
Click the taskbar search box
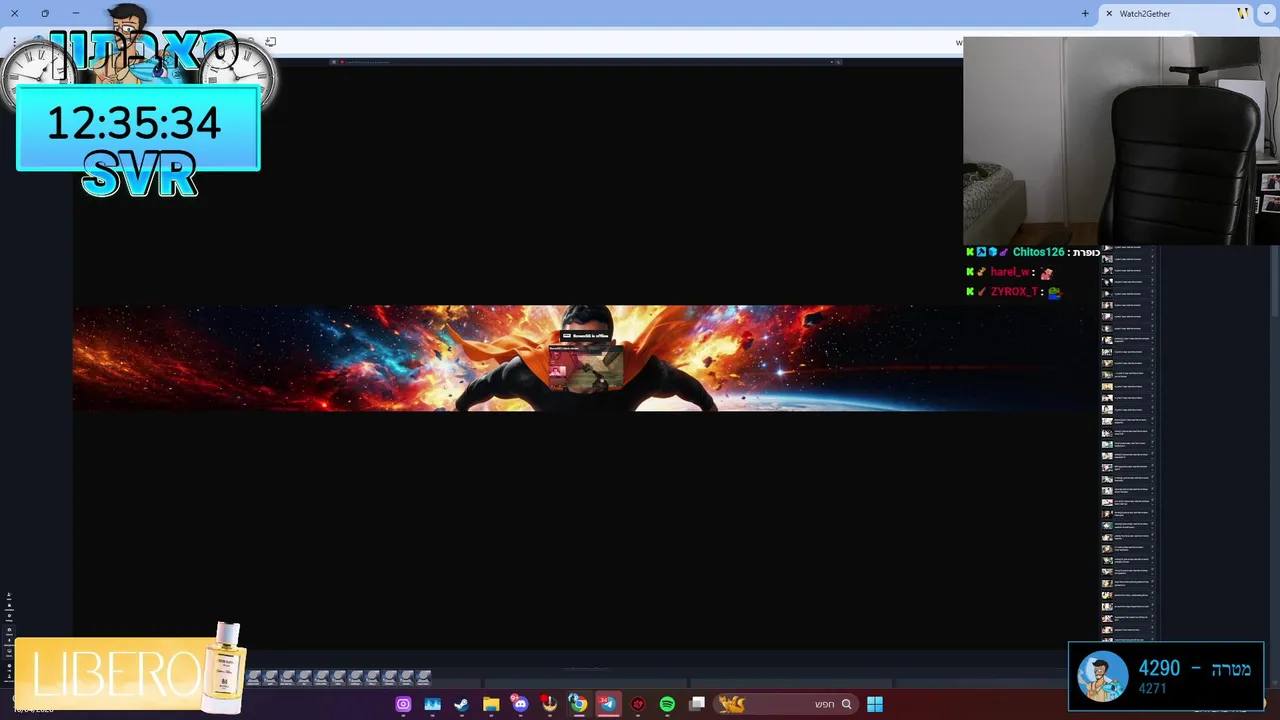click(x=786, y=704)
